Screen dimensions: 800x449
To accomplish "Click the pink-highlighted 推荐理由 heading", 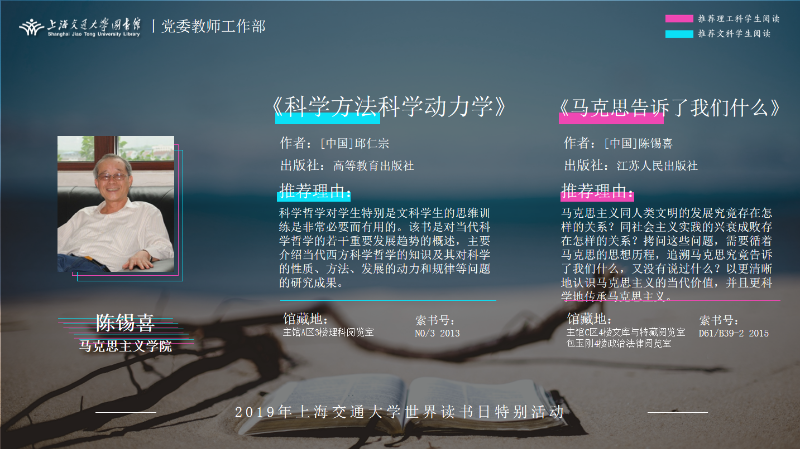I will 597,191.
